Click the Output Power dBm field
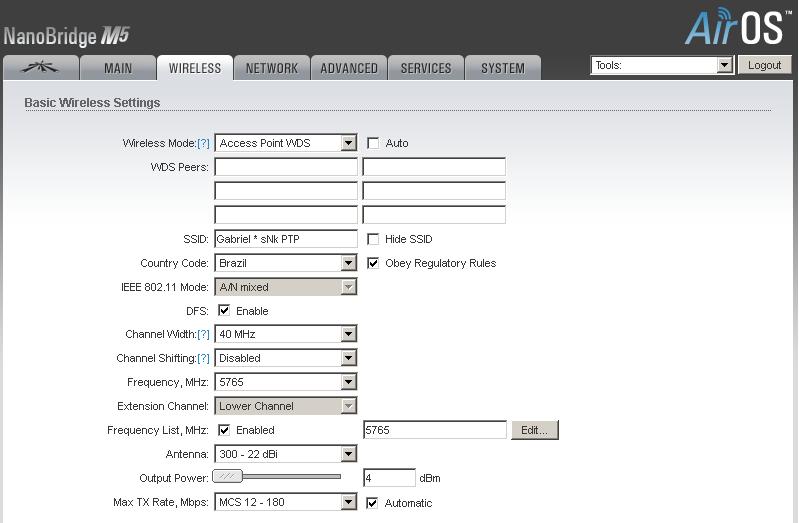 click(389, 478)
